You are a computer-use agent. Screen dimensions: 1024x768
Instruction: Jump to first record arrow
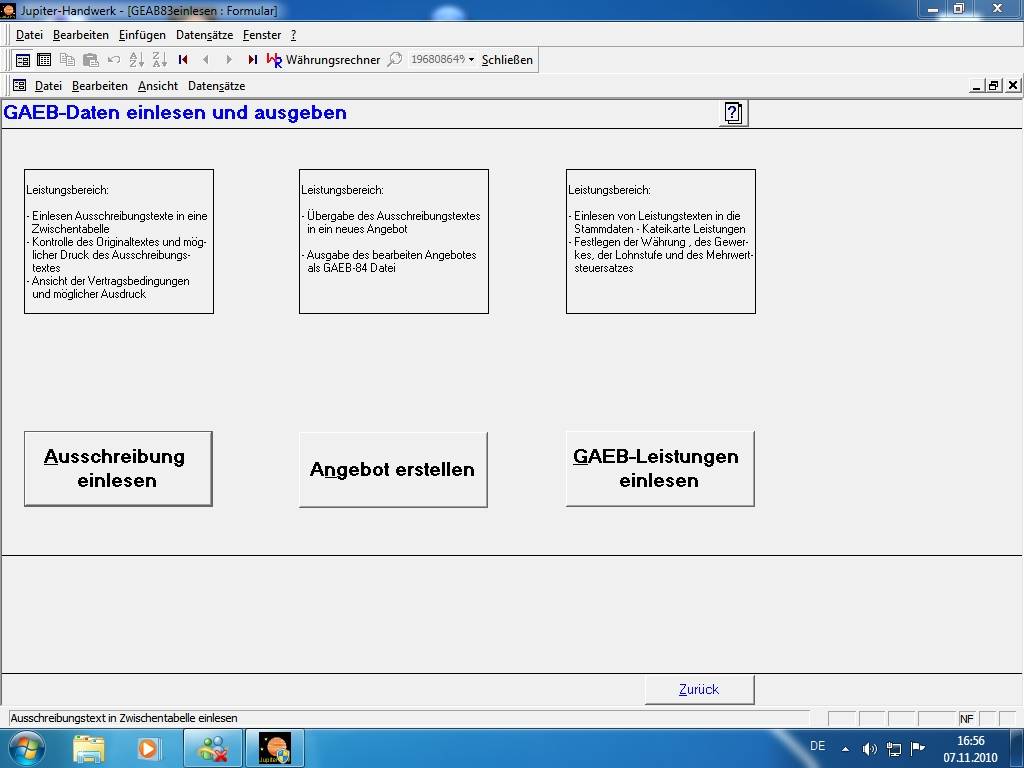pyautogui.click(x=183, y=60)
